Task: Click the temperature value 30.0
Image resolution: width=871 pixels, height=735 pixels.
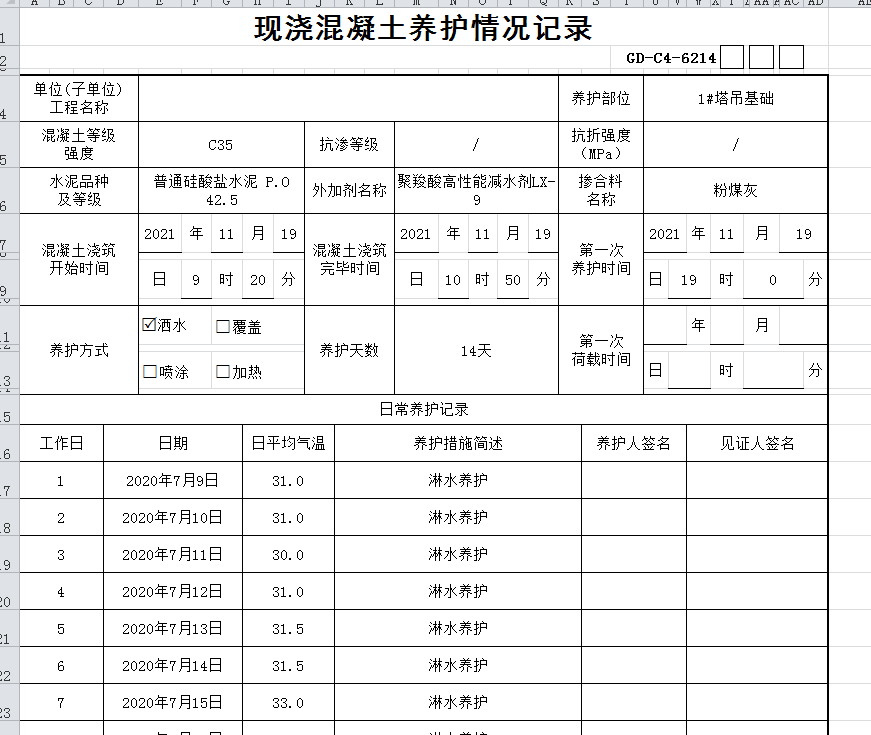Action: pyautogui.click(x=288, y=555)
